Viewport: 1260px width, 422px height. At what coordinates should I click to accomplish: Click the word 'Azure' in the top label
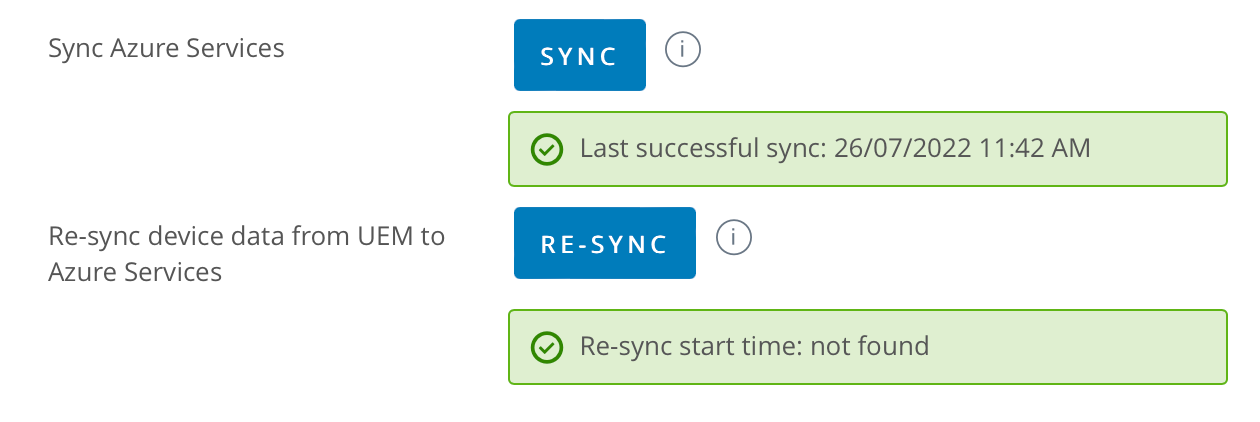(140, 48)
